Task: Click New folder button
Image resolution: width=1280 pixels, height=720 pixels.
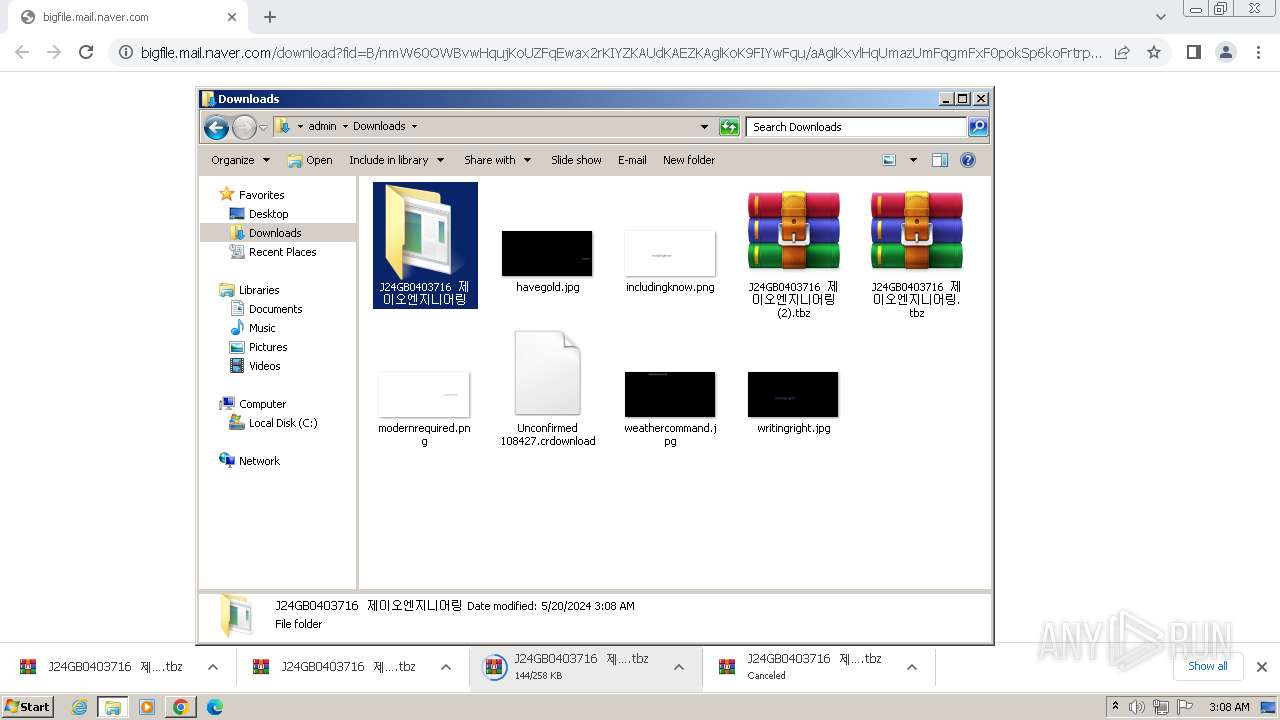Action: pos(689,160)
